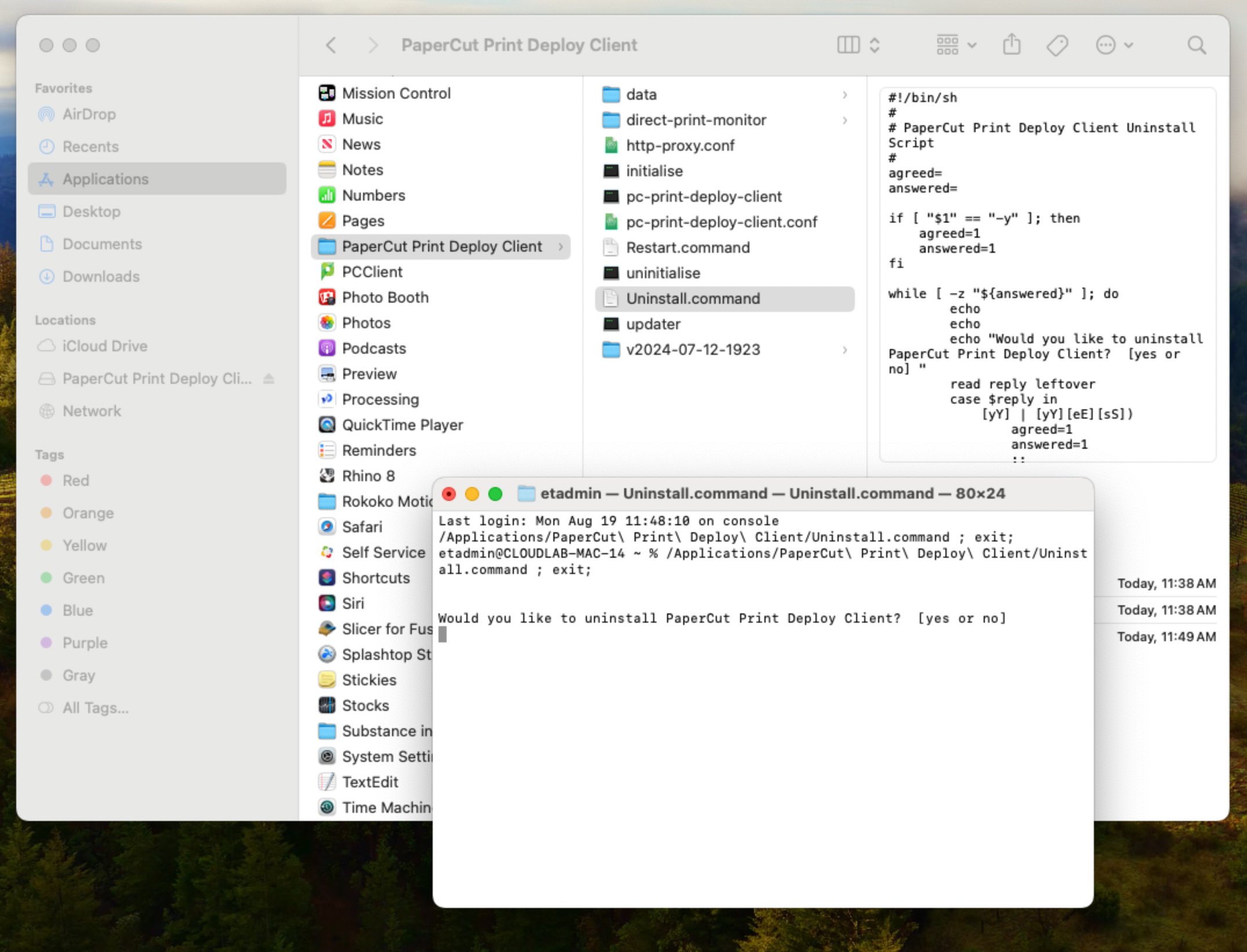Screen dimensions: 1247x952
Task: Go back in Finder navigation
Action: click(331, 45)
